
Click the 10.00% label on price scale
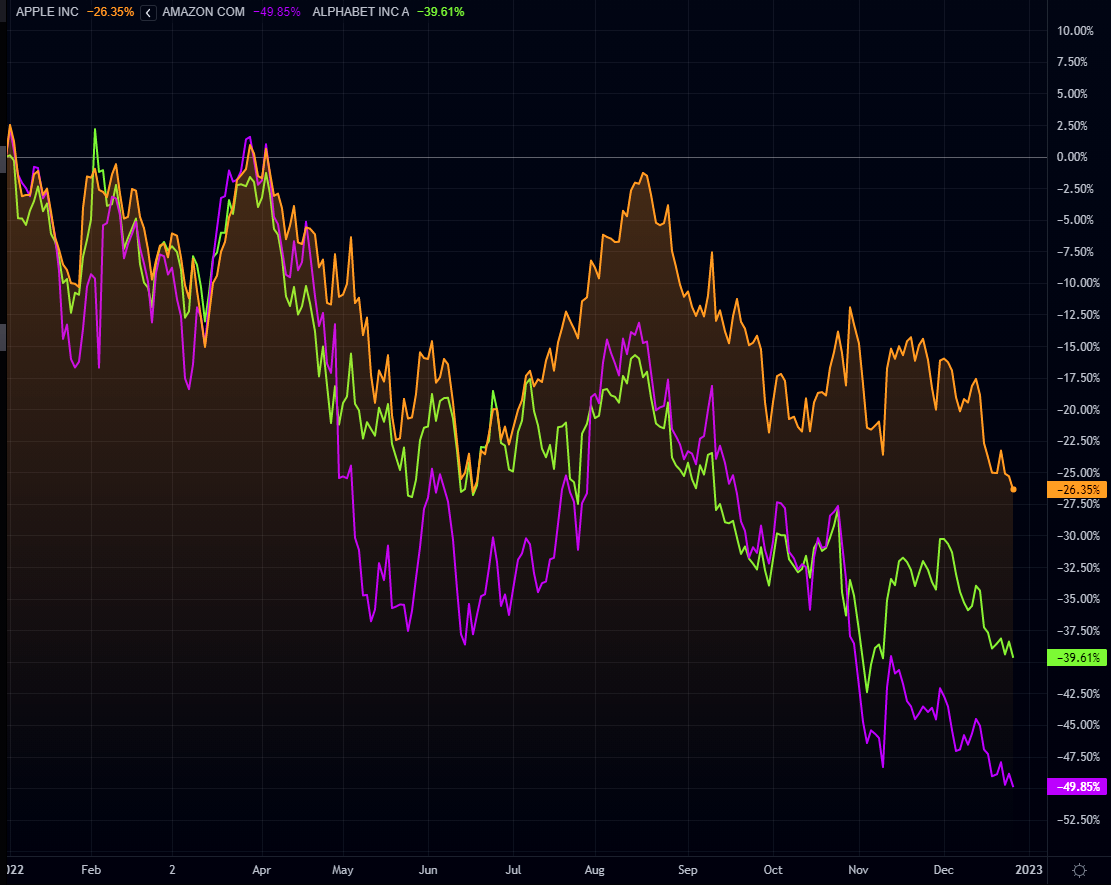point(1075,30)
